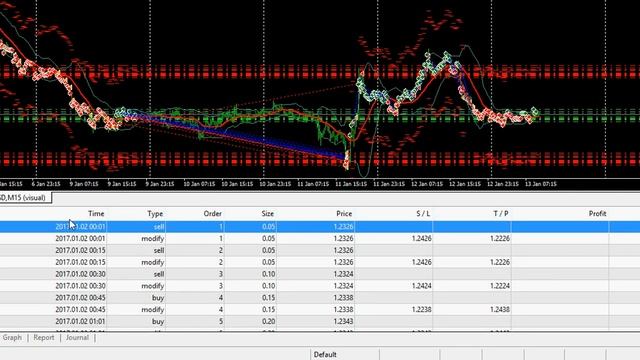640x360 pixels.
Task: Sort by the Price column header
Action: coord(344,213)
